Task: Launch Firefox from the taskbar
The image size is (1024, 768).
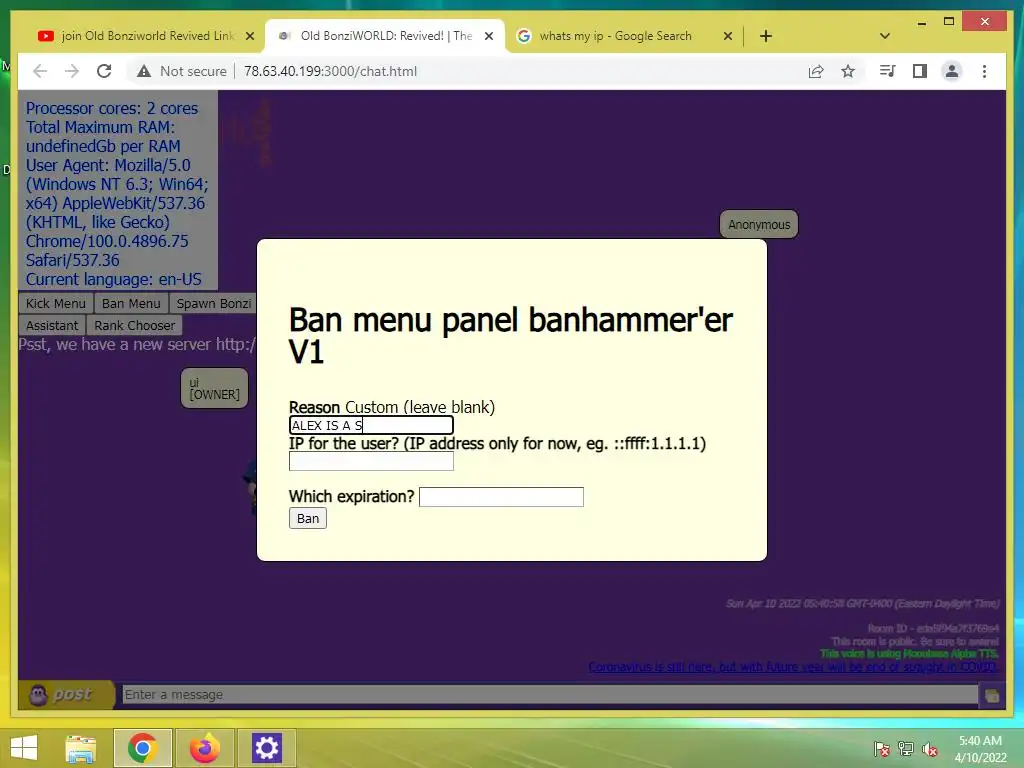Action: [x=204, y=748]
